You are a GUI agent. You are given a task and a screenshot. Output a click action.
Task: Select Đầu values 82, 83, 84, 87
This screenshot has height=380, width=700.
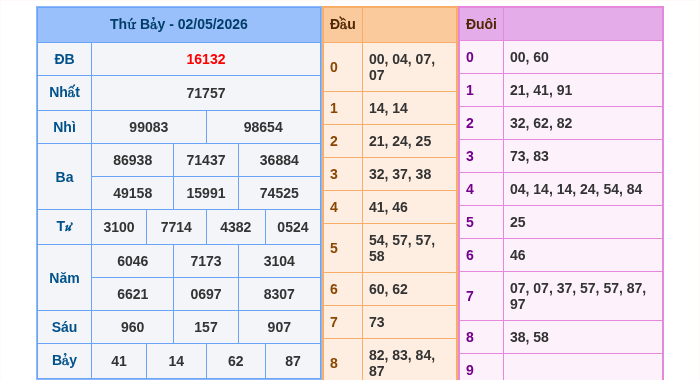point(402,363)
